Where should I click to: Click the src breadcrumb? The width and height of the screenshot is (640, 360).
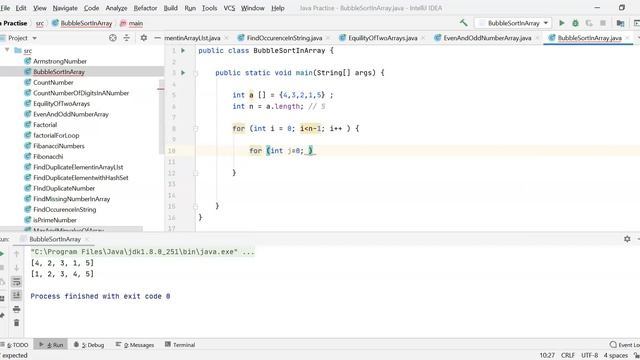(40, 23)
